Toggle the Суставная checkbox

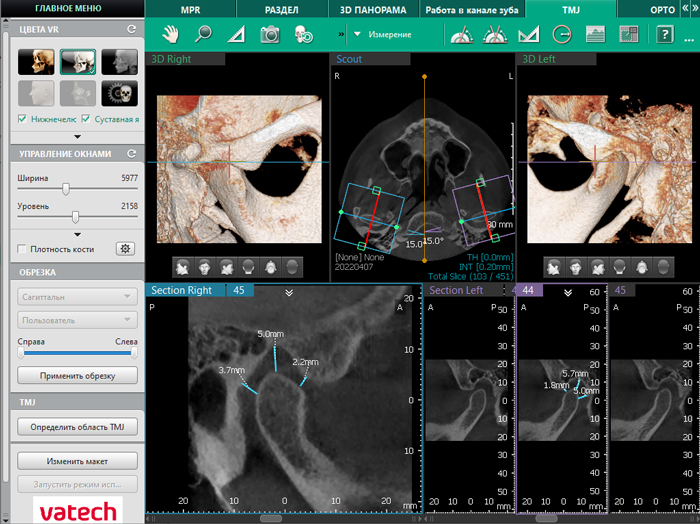tap(86, 119)
